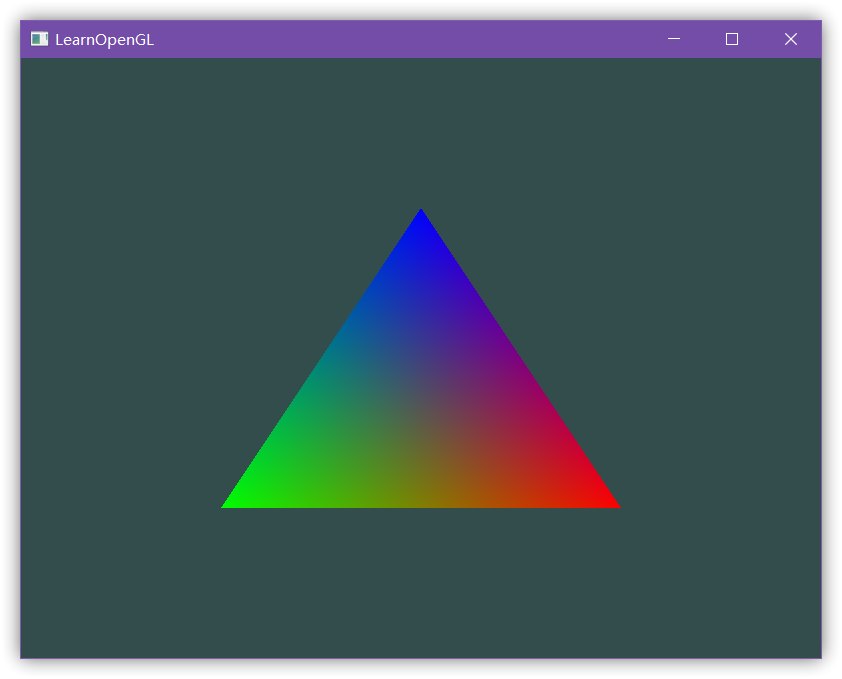Click dark background right of the triangle
Viewport: 842px width, 679px height.
click(x=720, y=400)
